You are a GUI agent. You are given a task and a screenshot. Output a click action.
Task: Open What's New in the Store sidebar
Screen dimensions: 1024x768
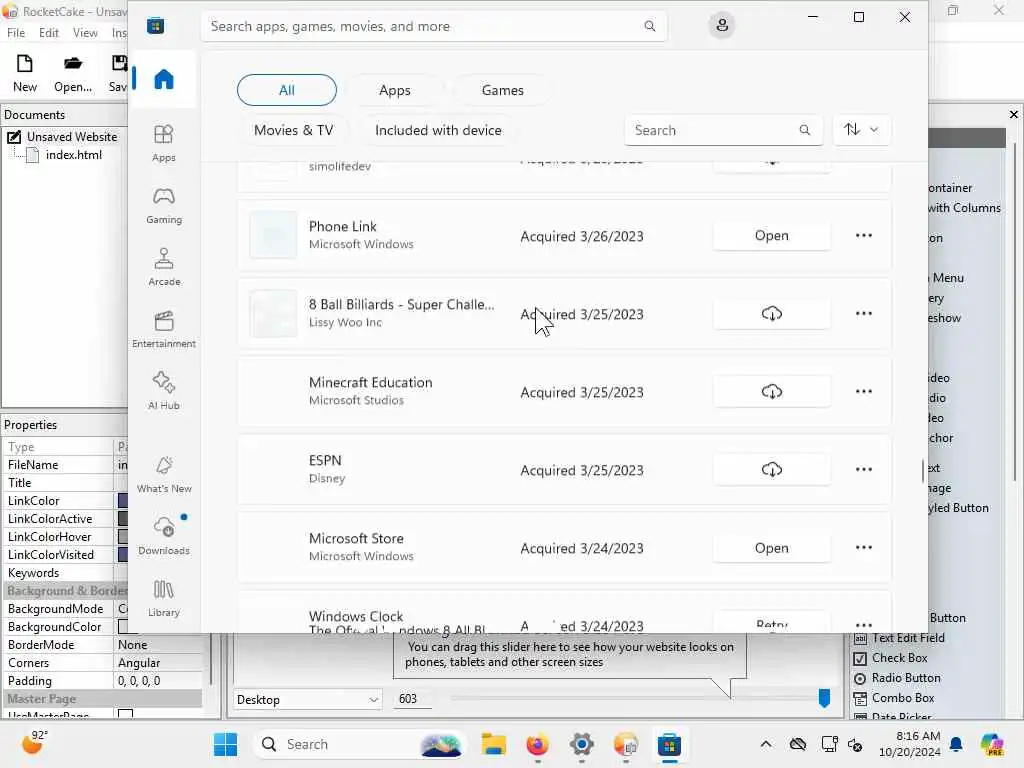click(x=164, y=474)
